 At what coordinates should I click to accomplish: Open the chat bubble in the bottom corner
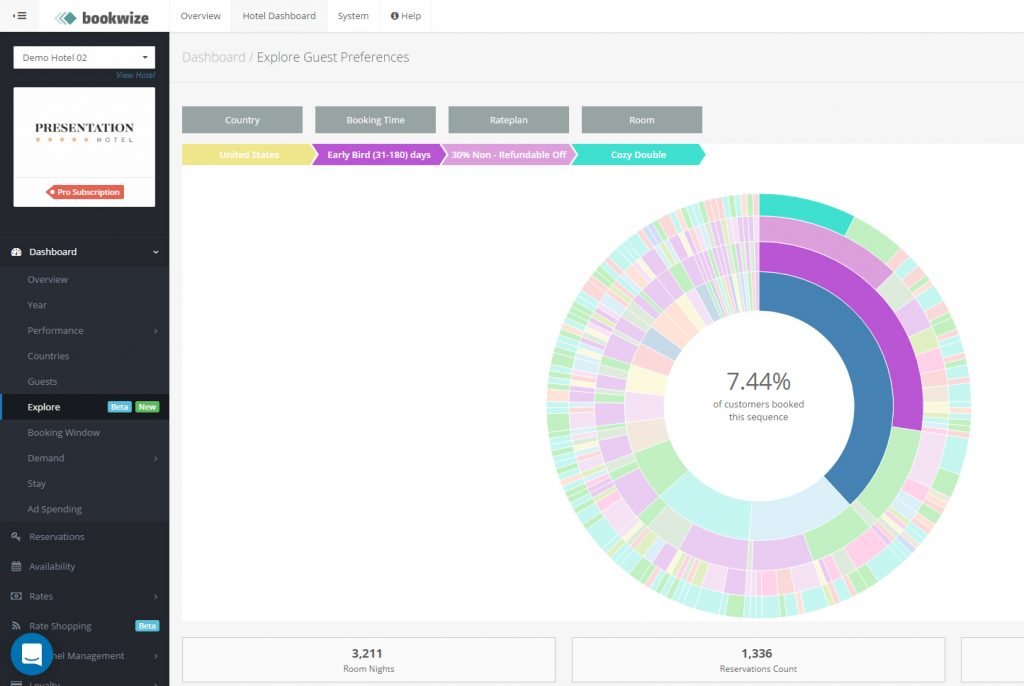(30, 653)
